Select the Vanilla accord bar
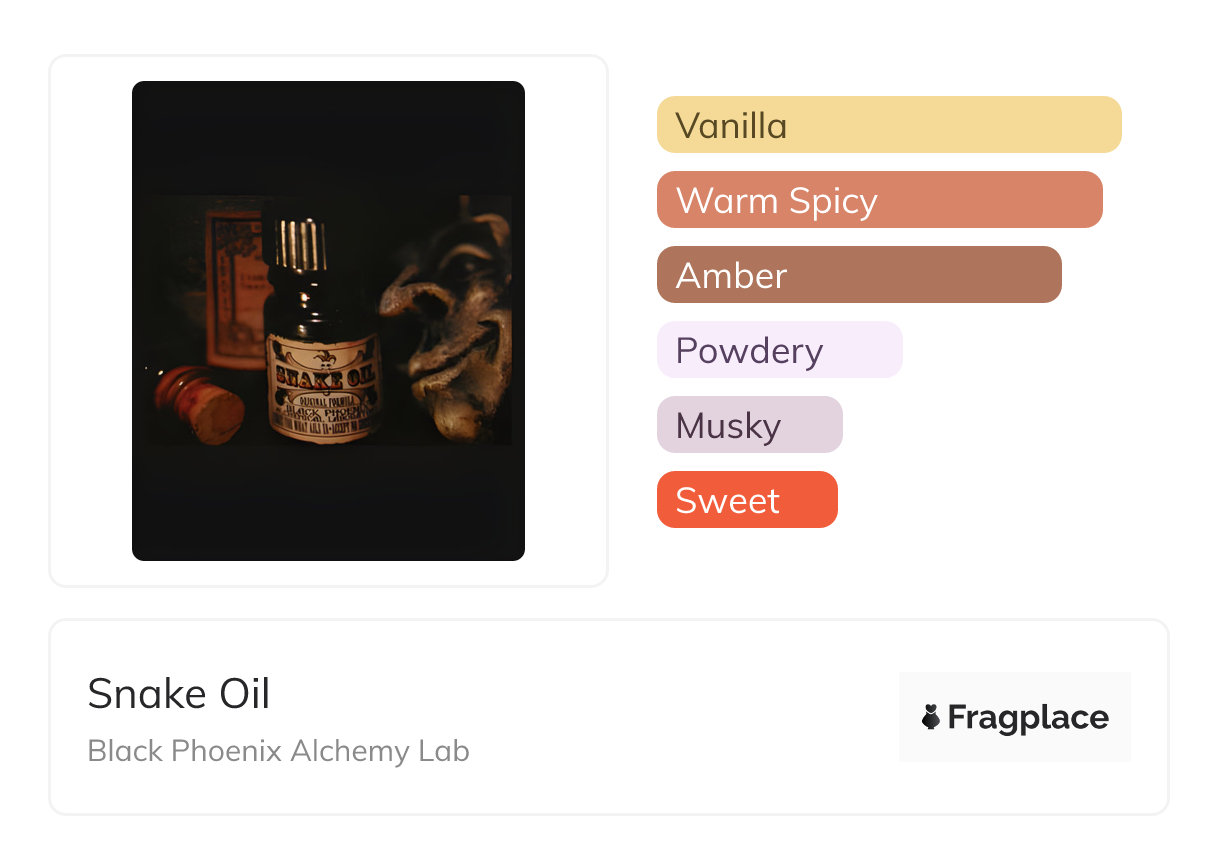Screen dimensions: 1218x864 click(x=889, y=125)
